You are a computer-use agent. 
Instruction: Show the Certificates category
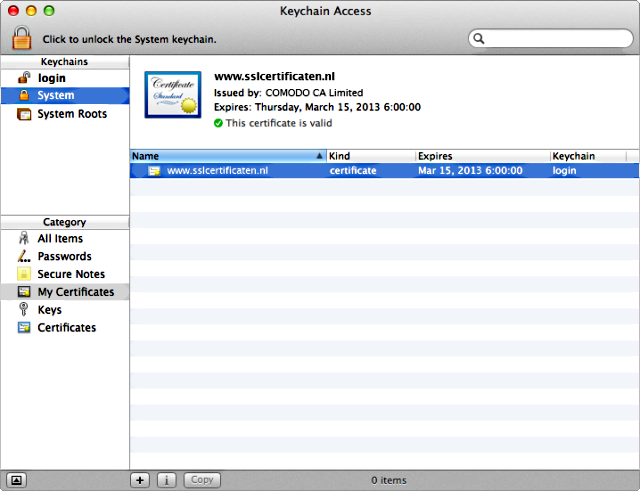(x=65, y=328)
